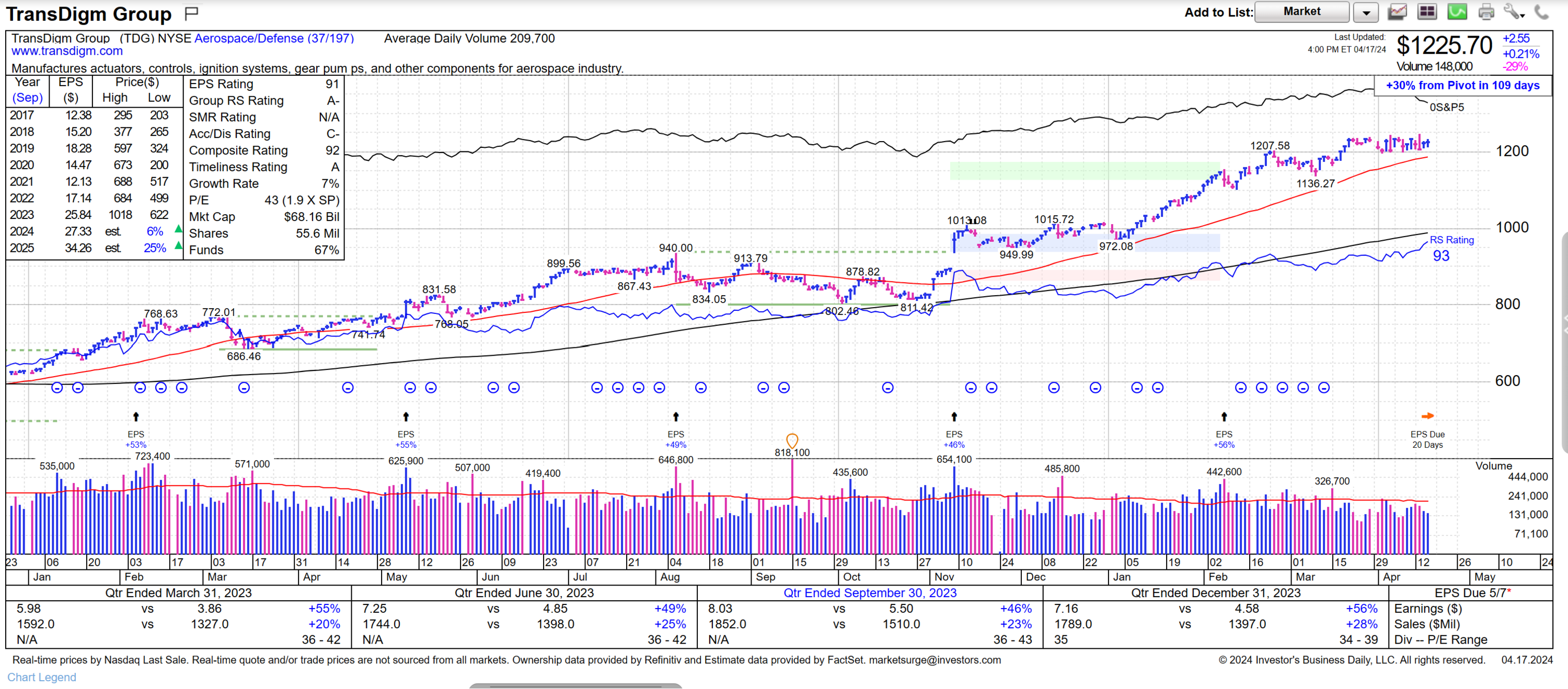Click the (Sep) fiscal year link
Screen dimensions: 1568x689
(x=27, y=98)
